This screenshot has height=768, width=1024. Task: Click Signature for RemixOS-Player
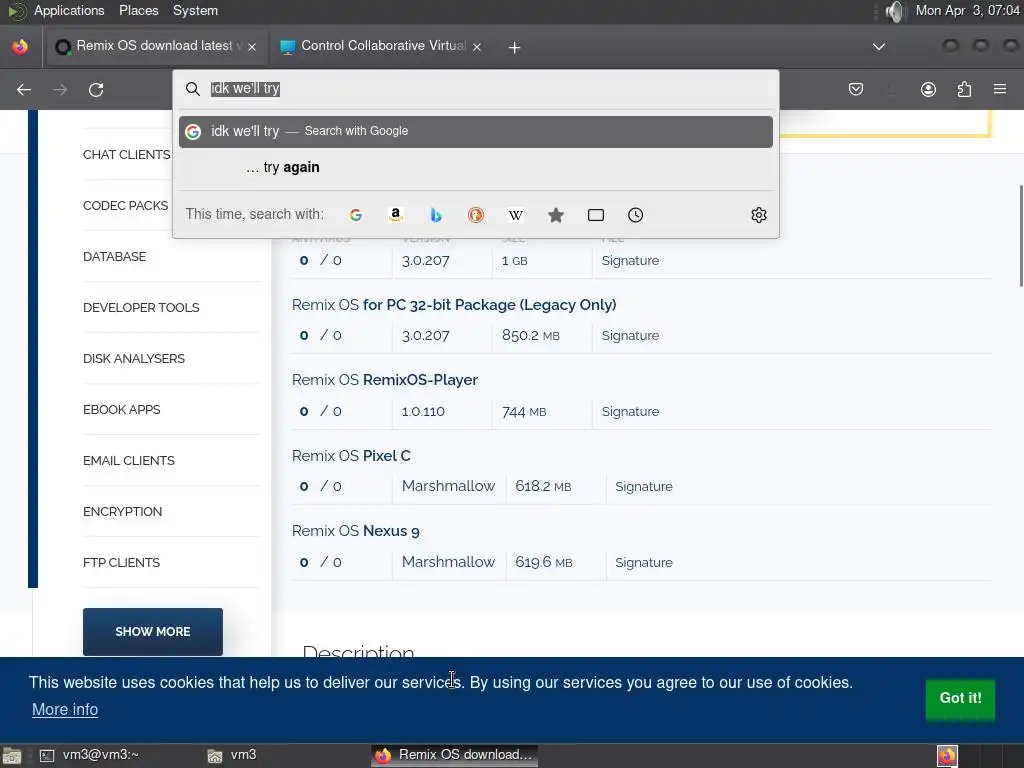pos(630,411)
